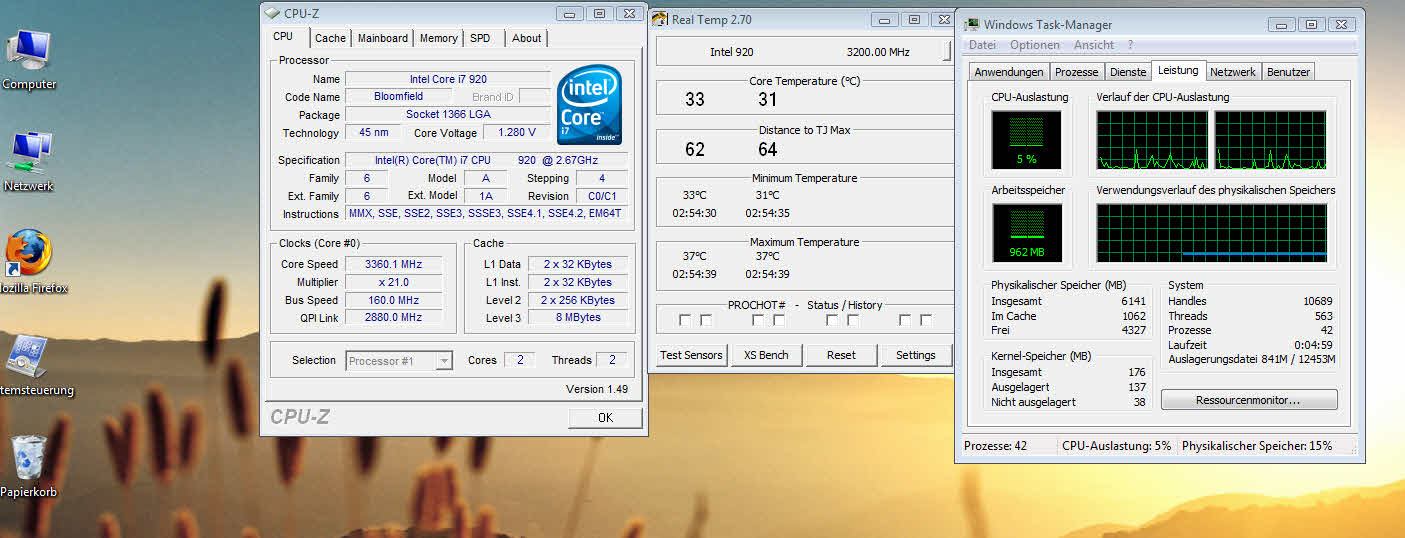1405x538 pixels.
Task: Click the Laufzeit value '0:04:59'
Action: point(1314,345)
